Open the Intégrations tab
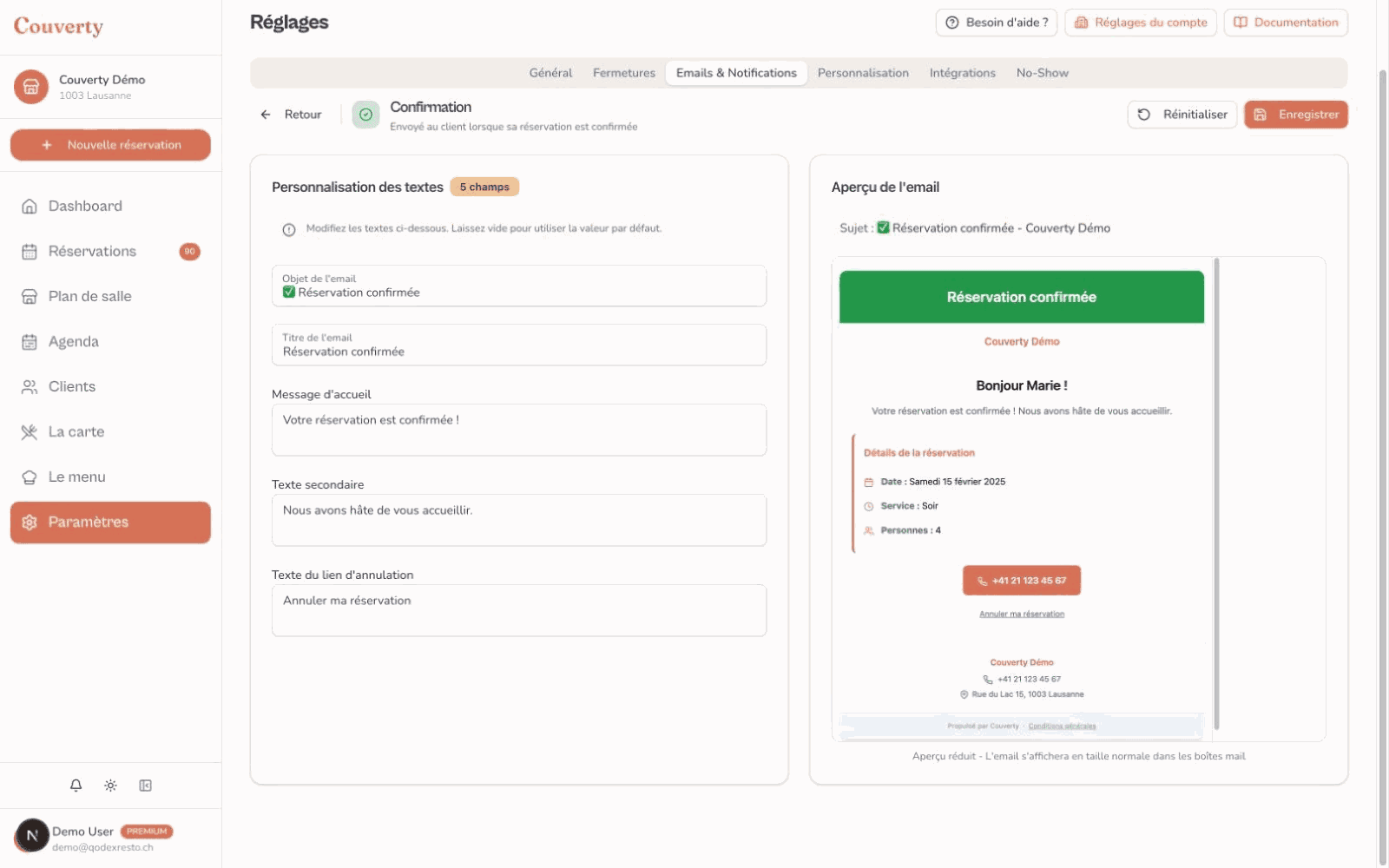Image resolution: width=1389 pixels, height=868 pixels. point(962,73)
